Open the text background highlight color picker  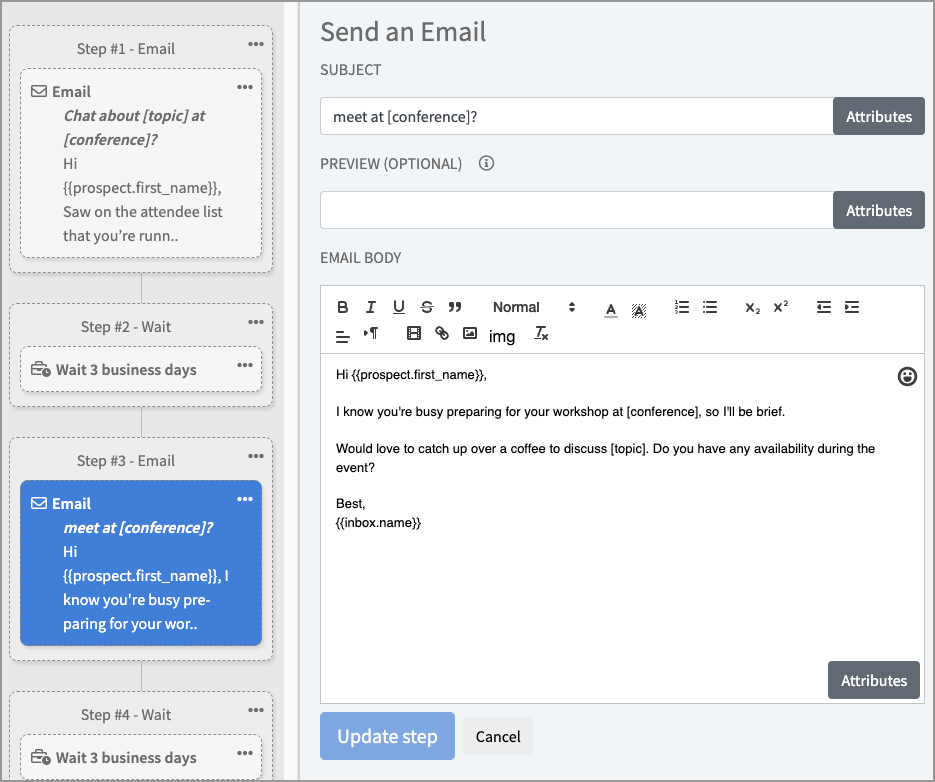tap(639, 308)
